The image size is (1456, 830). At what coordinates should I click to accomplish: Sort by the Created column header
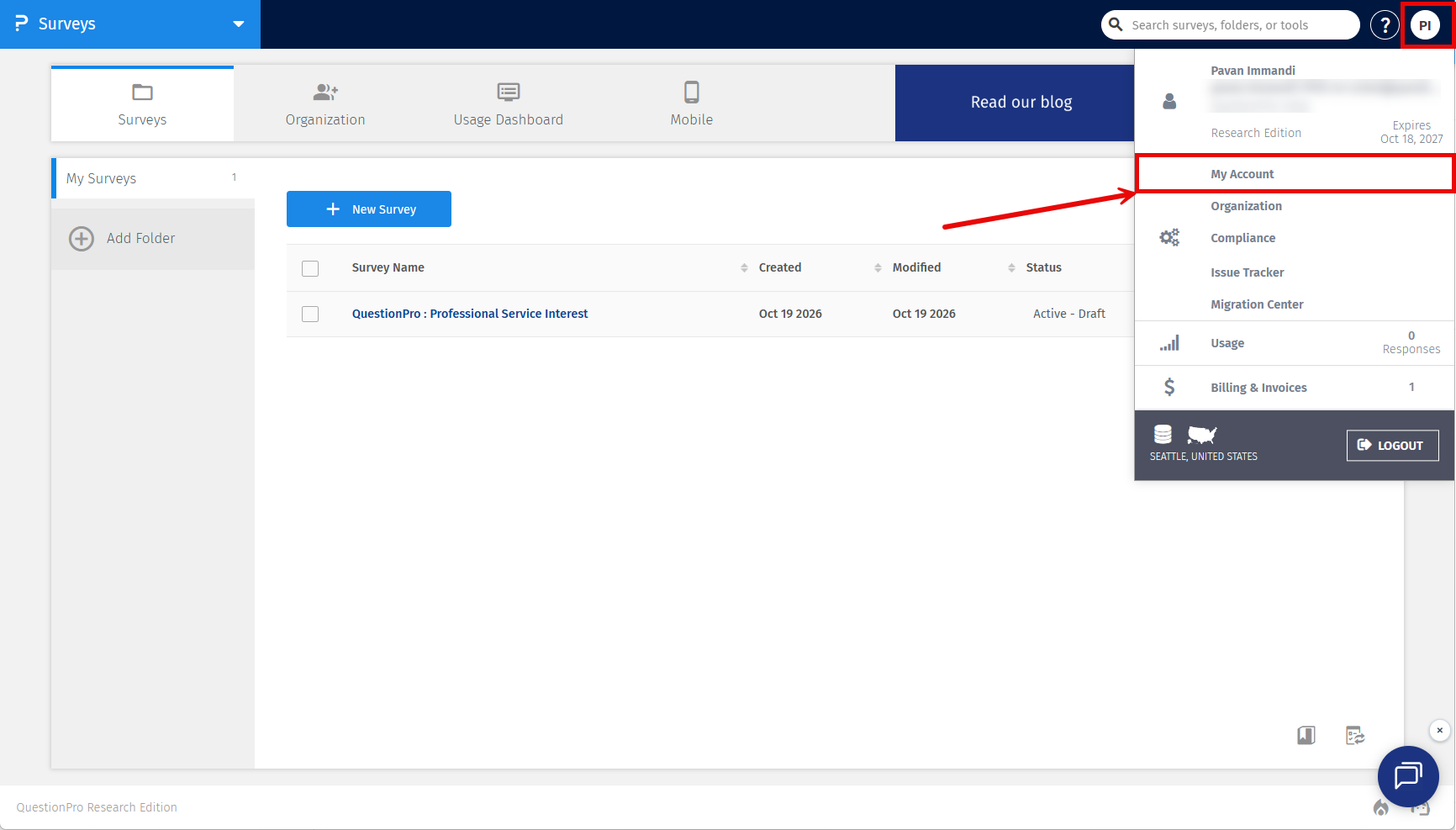(780, 267)
